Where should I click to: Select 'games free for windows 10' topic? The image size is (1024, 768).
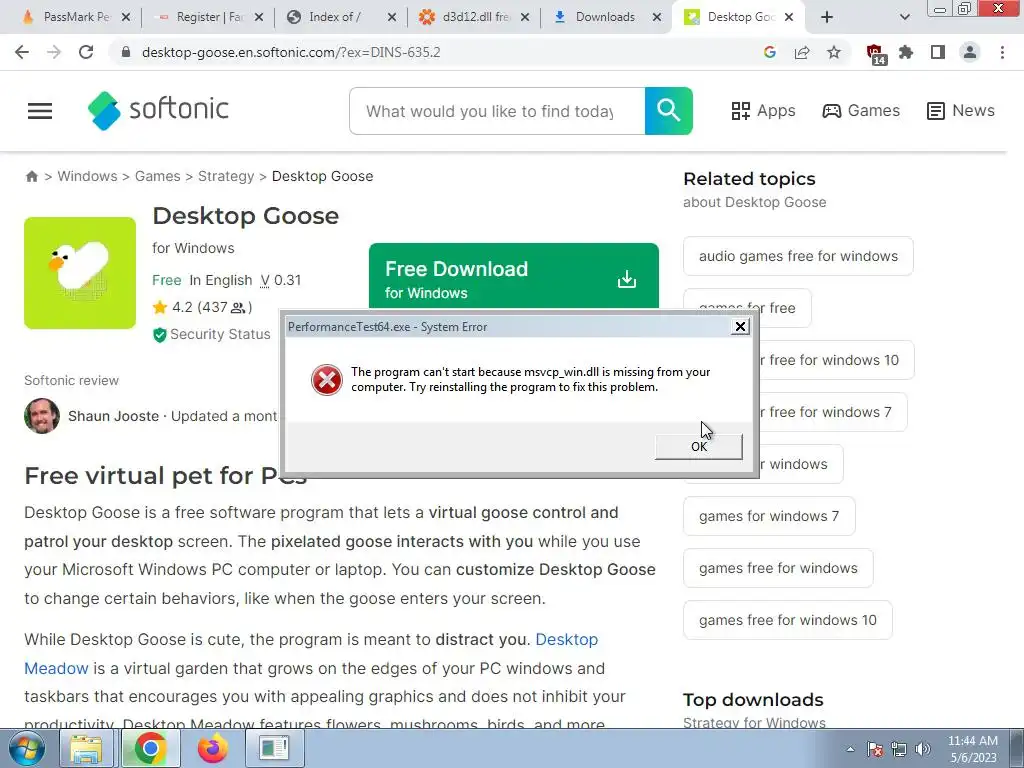[788, 620]
